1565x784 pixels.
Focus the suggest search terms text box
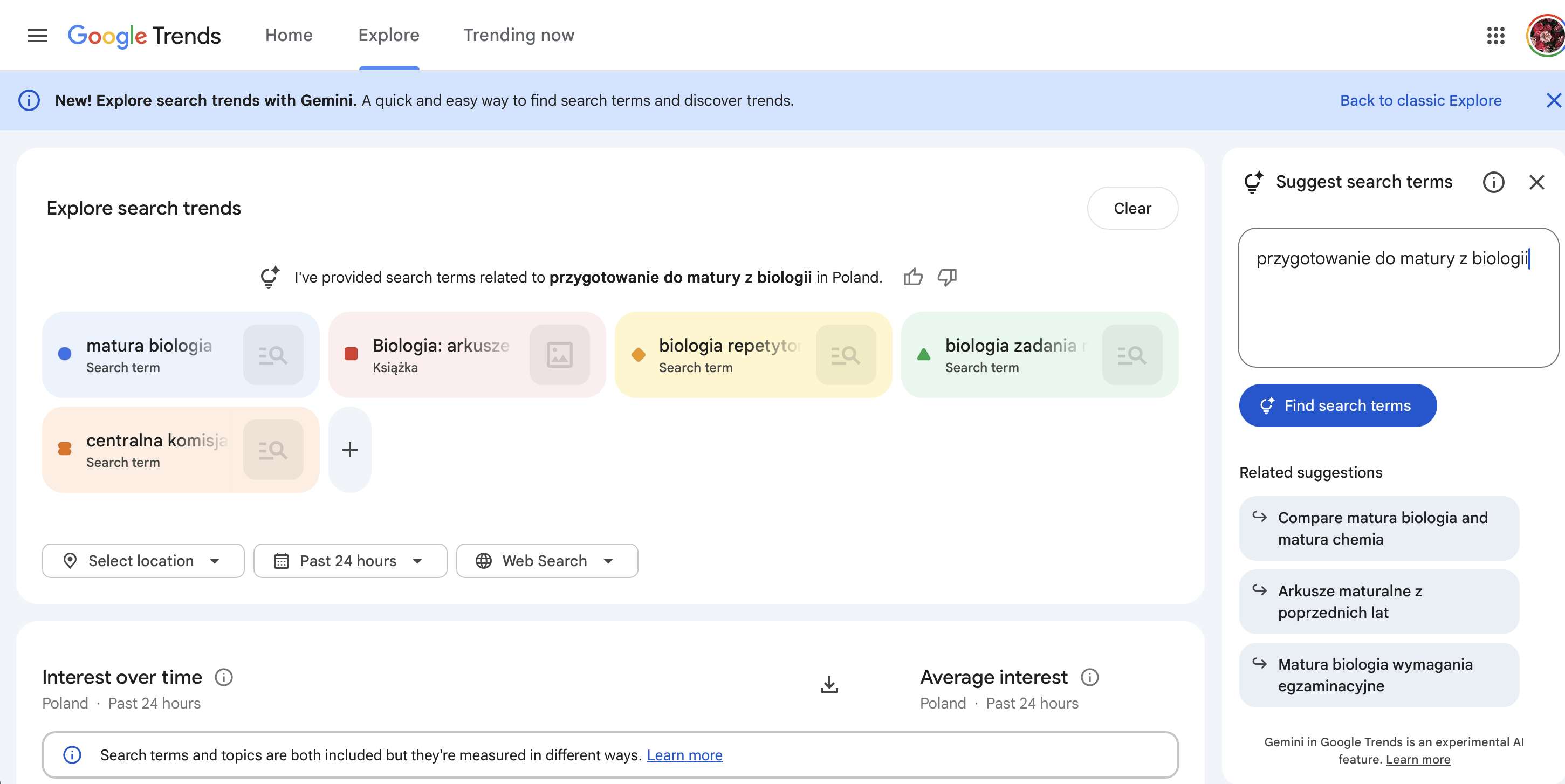coord(1398,298)
